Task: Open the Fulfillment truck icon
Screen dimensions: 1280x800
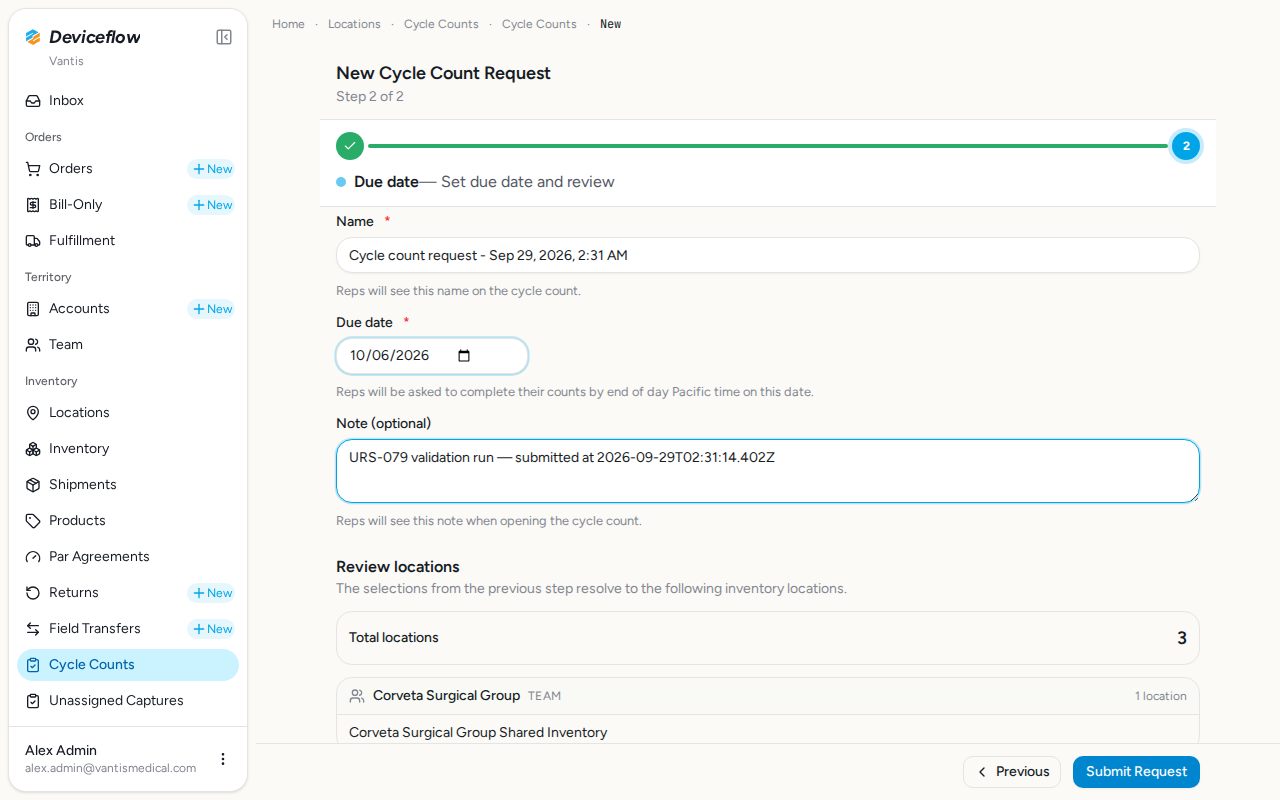Action: point(33,241)
